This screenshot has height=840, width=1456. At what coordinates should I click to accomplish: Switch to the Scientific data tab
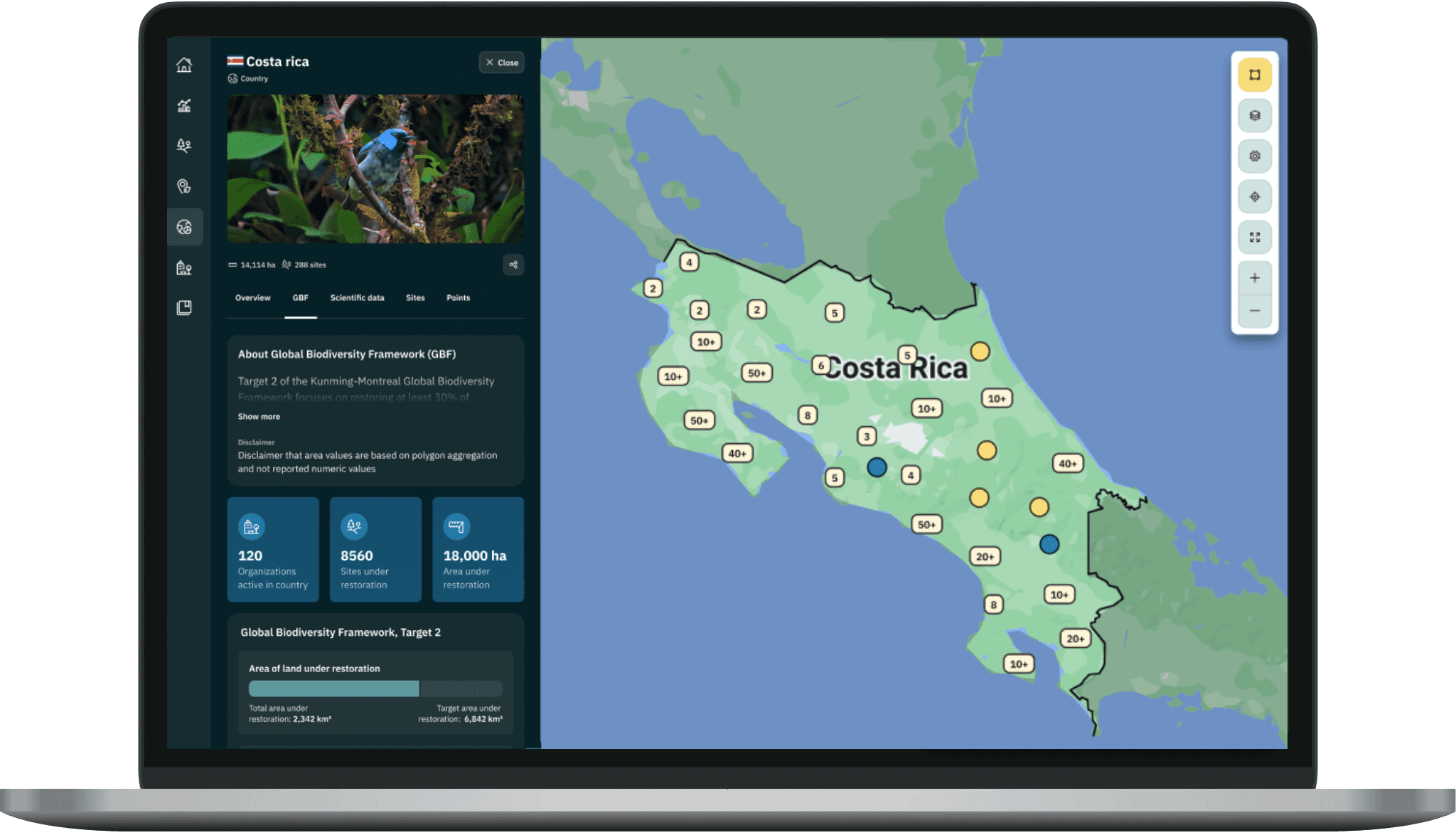click(x=357, y=298)
